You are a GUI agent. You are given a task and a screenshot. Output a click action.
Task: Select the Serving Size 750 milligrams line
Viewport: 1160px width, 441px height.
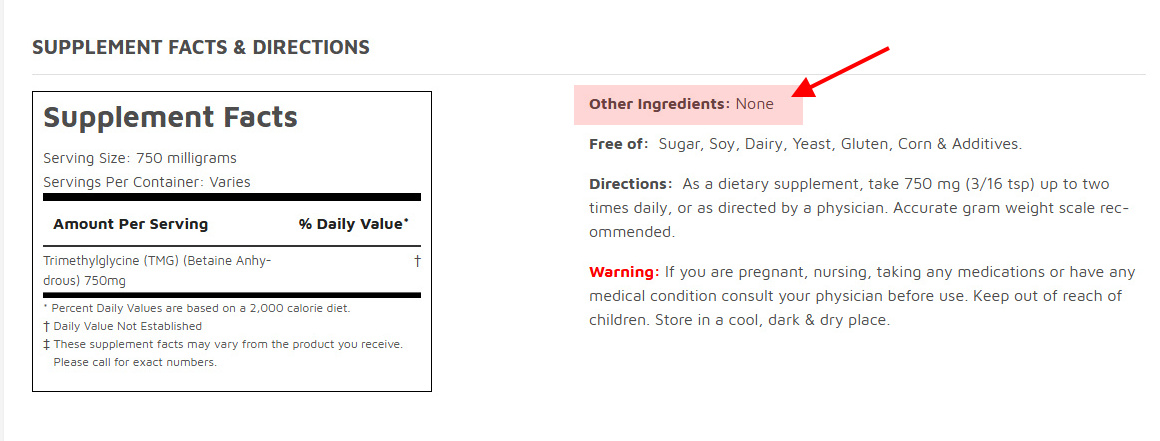[x=140, y=158]
